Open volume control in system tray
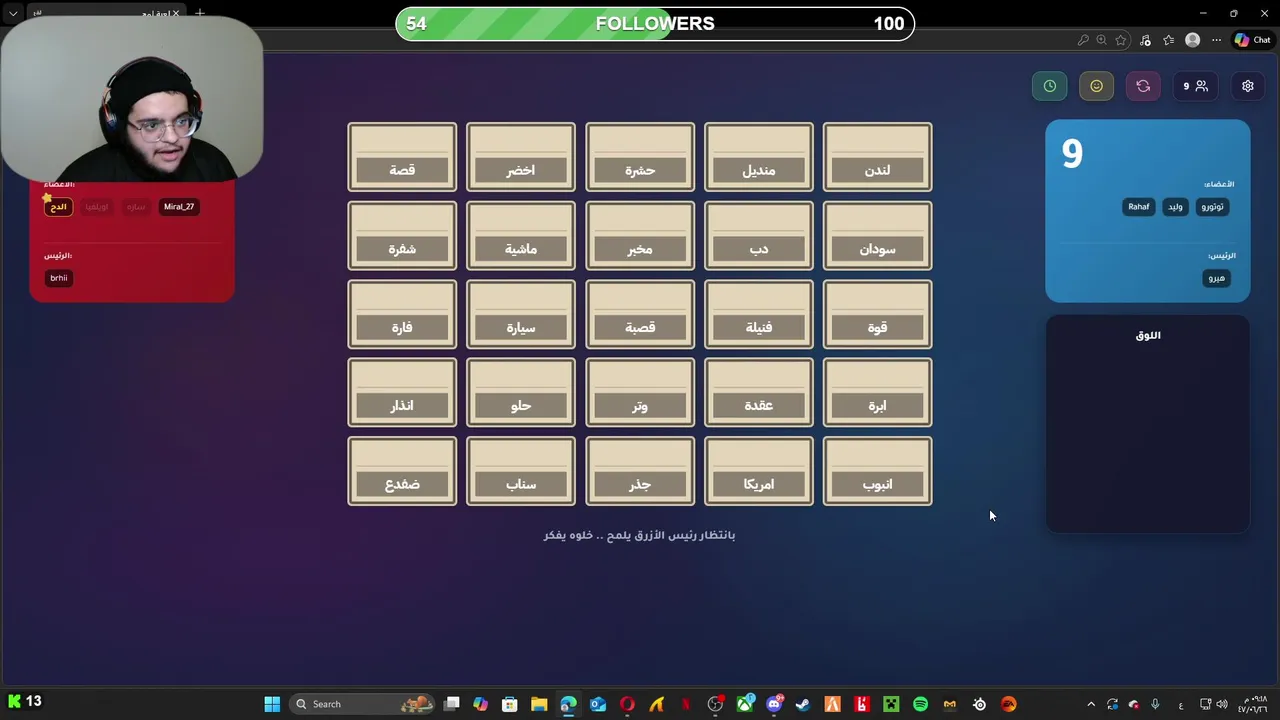The width and height of the screenshot is (1280, 720). [x=1223, y=704]
